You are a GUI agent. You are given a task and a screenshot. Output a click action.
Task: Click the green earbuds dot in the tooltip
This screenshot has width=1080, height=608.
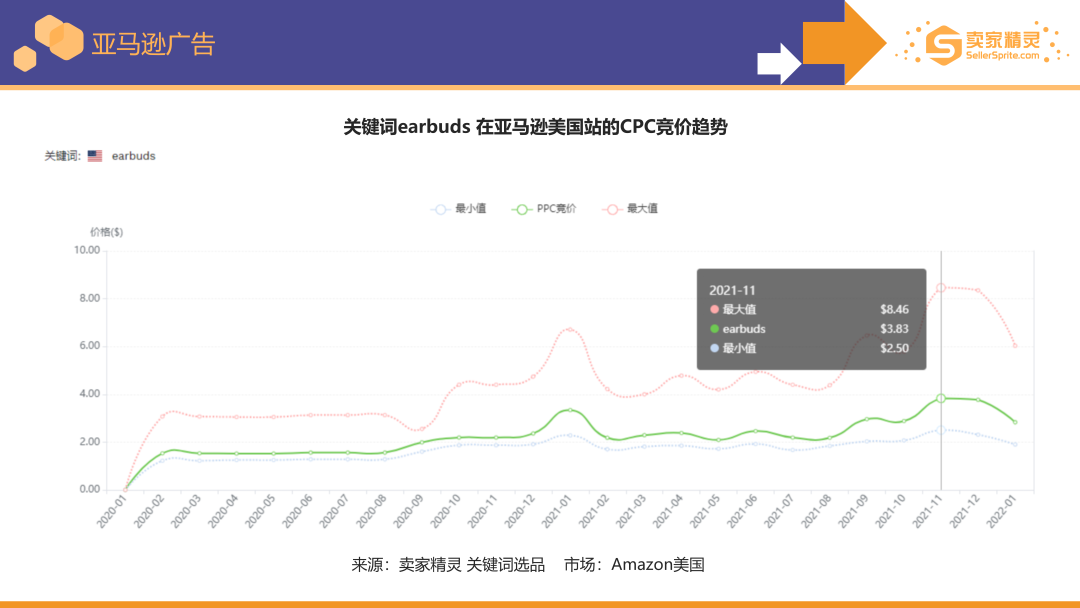(714, 329)
